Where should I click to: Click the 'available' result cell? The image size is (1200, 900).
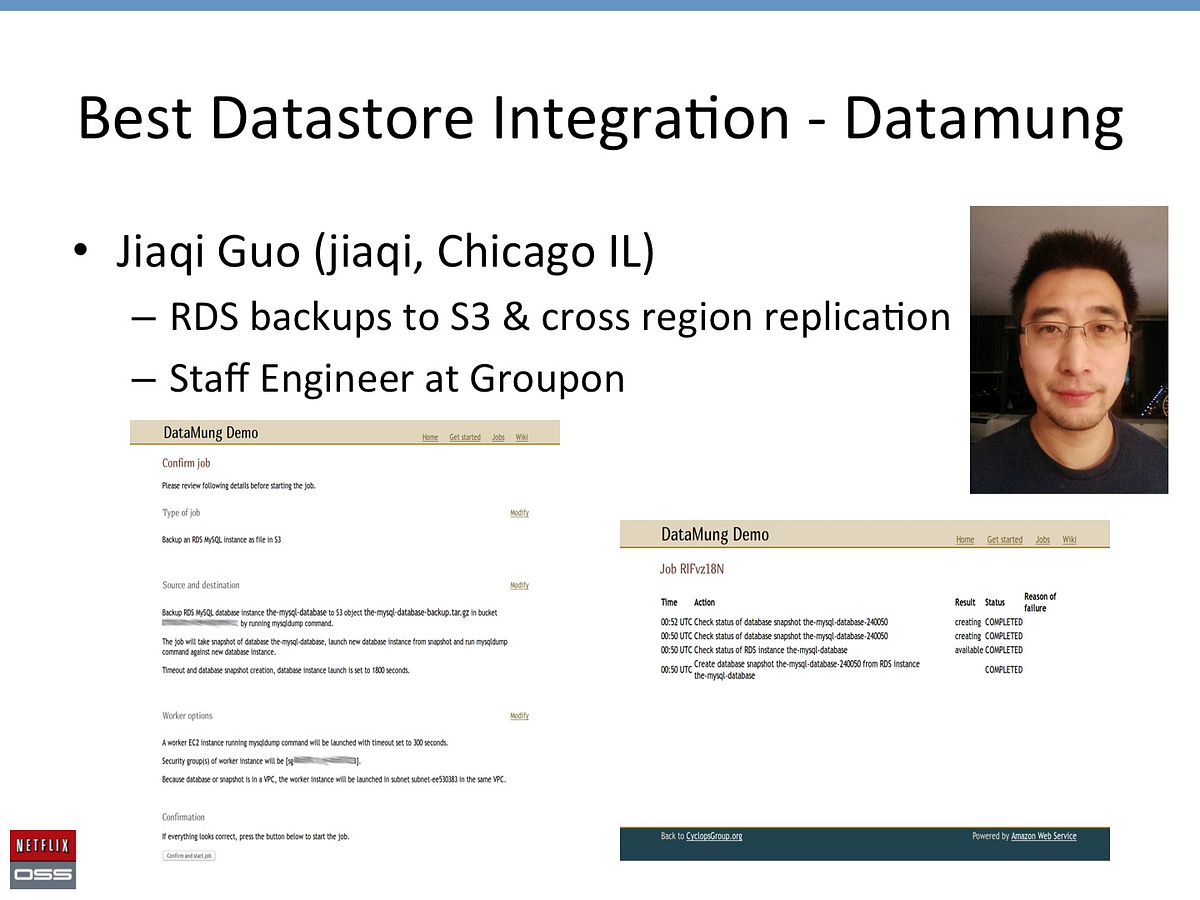(x=967, y=650)
